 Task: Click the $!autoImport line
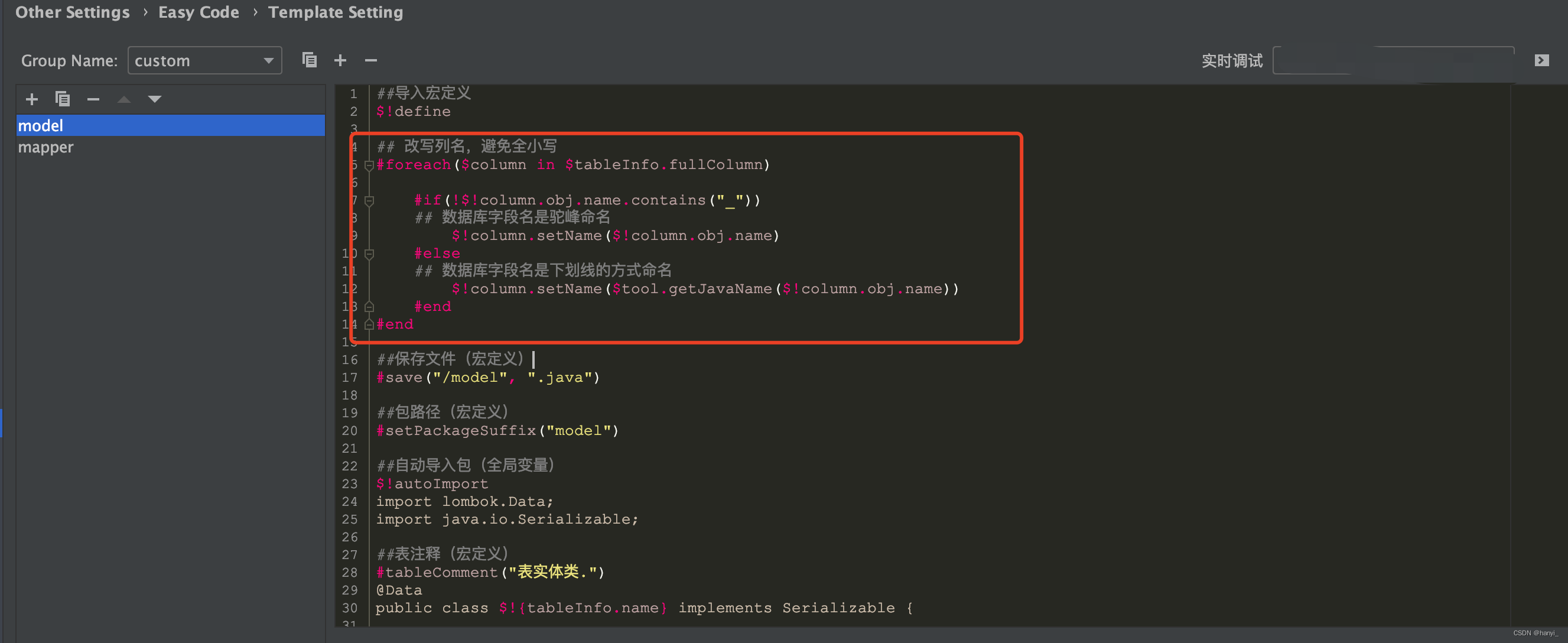pyautogui.click(x=431, y=483)
